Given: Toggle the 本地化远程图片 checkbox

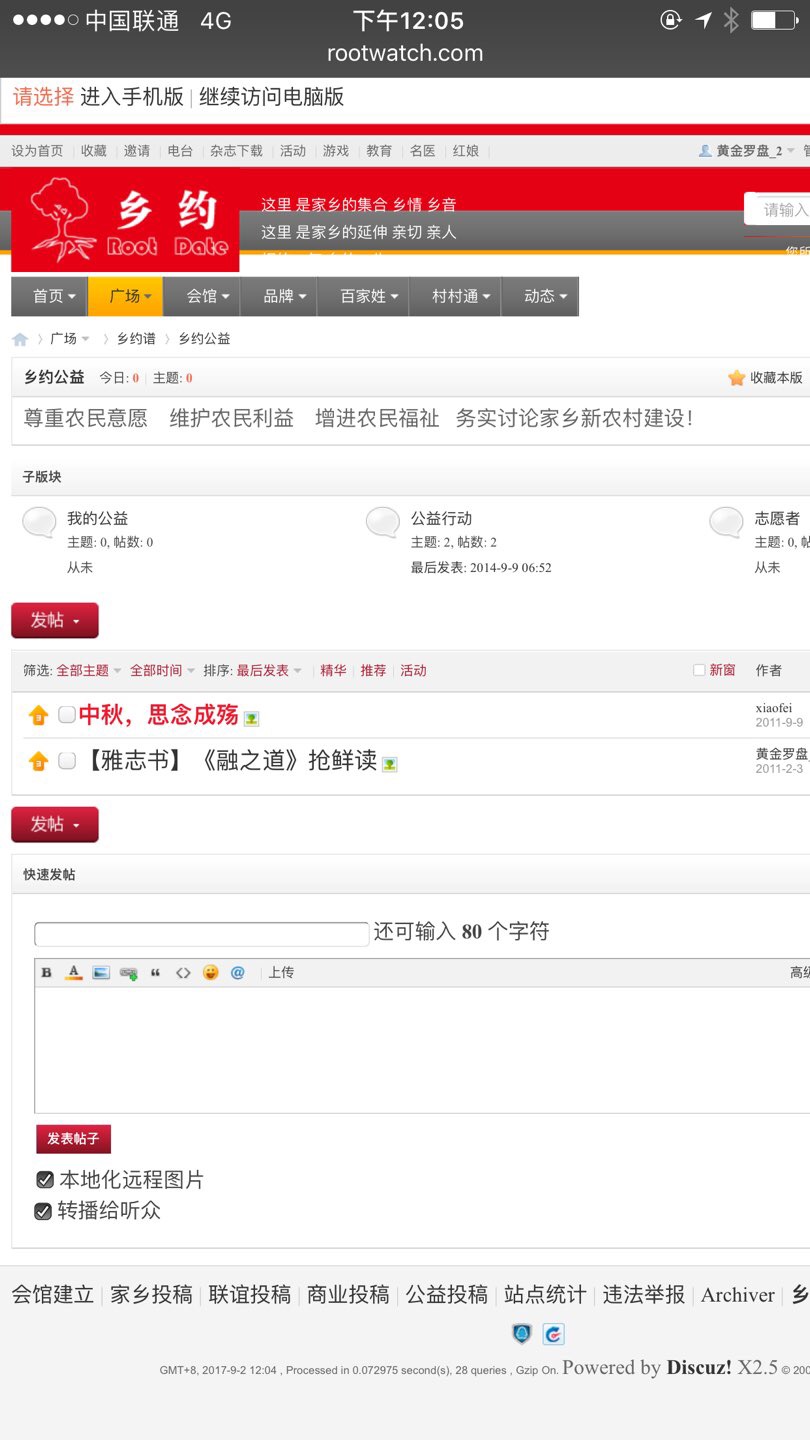Looking at the screenshot, I should (45, 1180).
